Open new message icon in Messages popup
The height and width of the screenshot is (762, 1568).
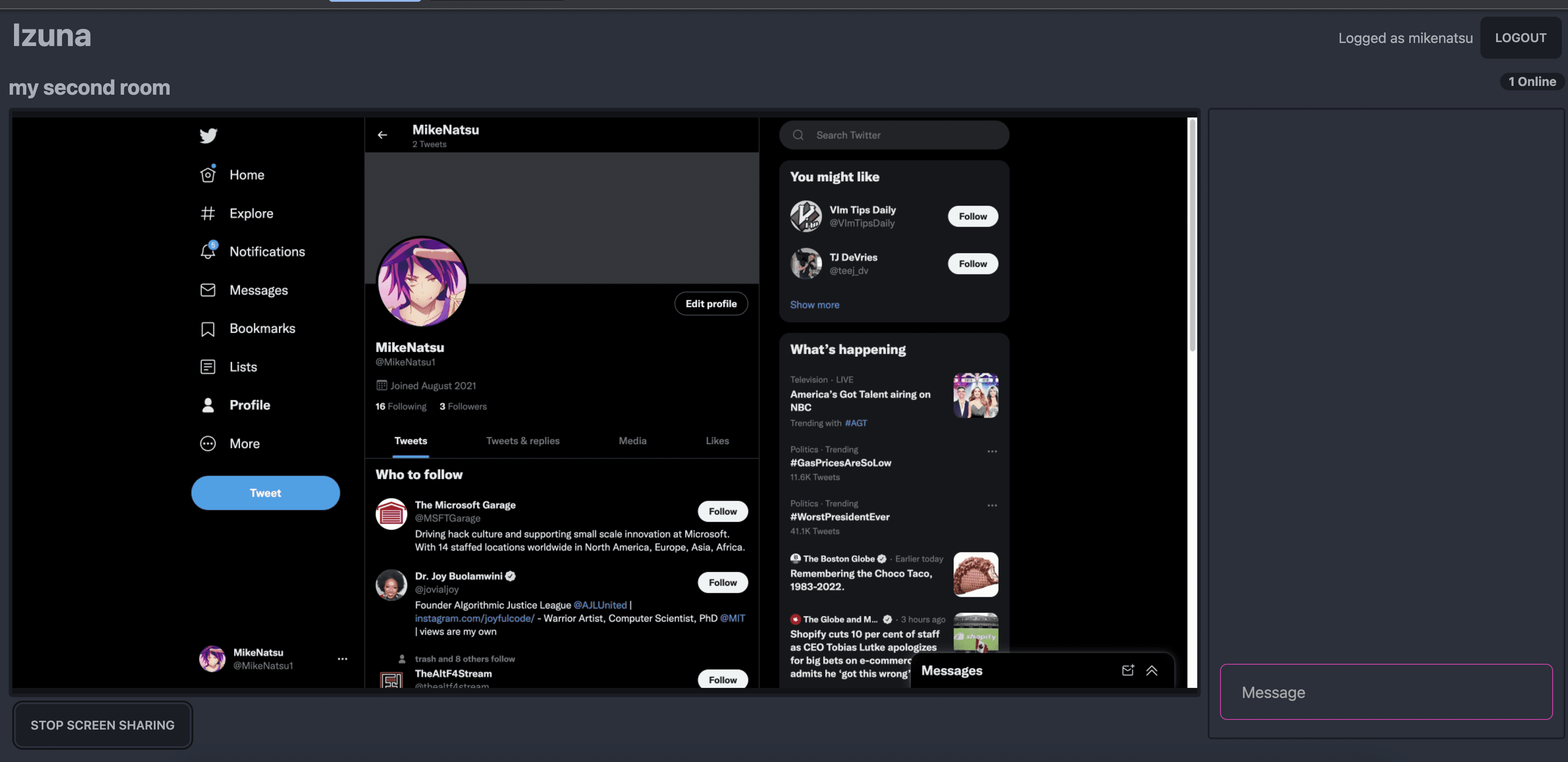(1128, 670)
